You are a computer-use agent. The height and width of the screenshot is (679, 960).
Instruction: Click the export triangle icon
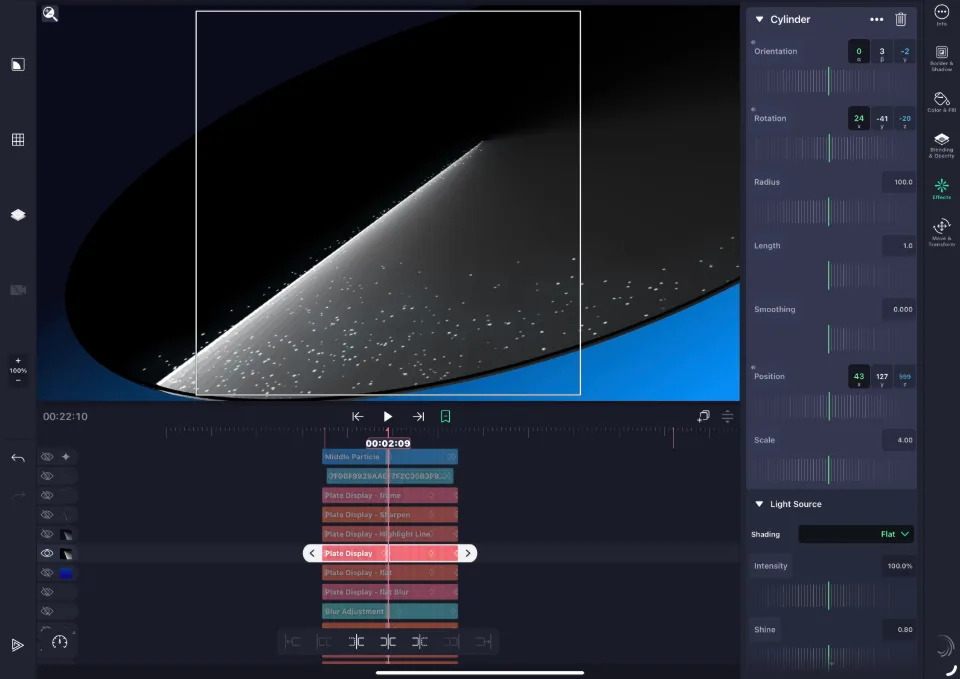coord(17,645)
